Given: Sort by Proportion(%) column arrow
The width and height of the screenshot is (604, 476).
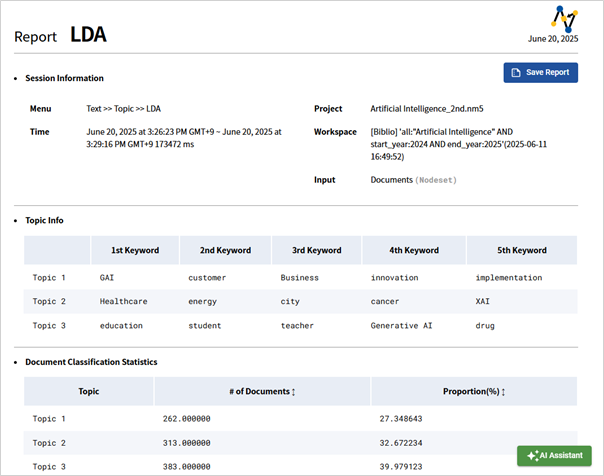Looking at the screenshot, I should [x=503, y=392].
